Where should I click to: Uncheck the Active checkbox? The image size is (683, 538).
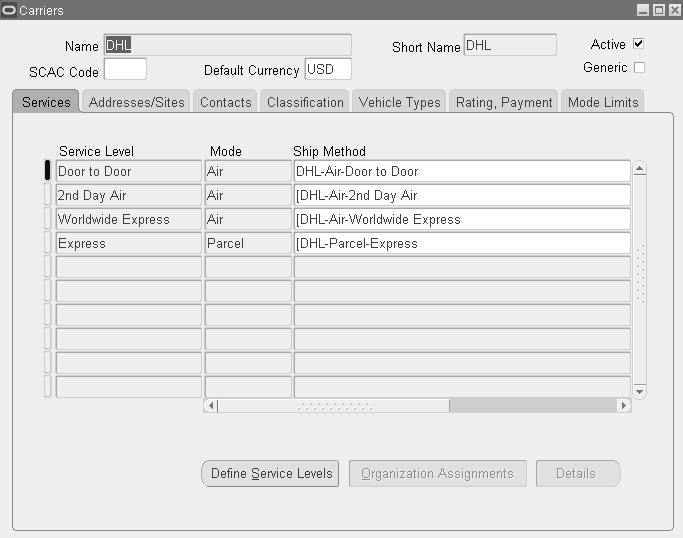click(639, 44)
